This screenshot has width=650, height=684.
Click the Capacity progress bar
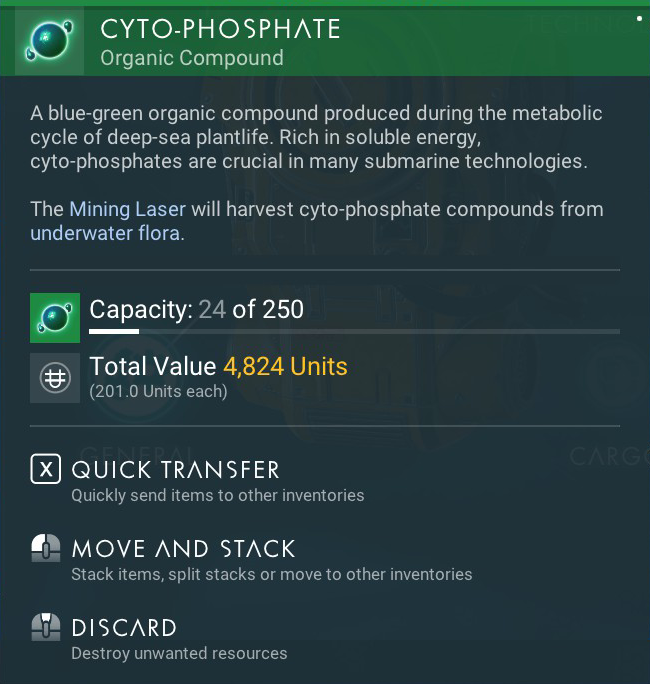(x=354, y=331)
